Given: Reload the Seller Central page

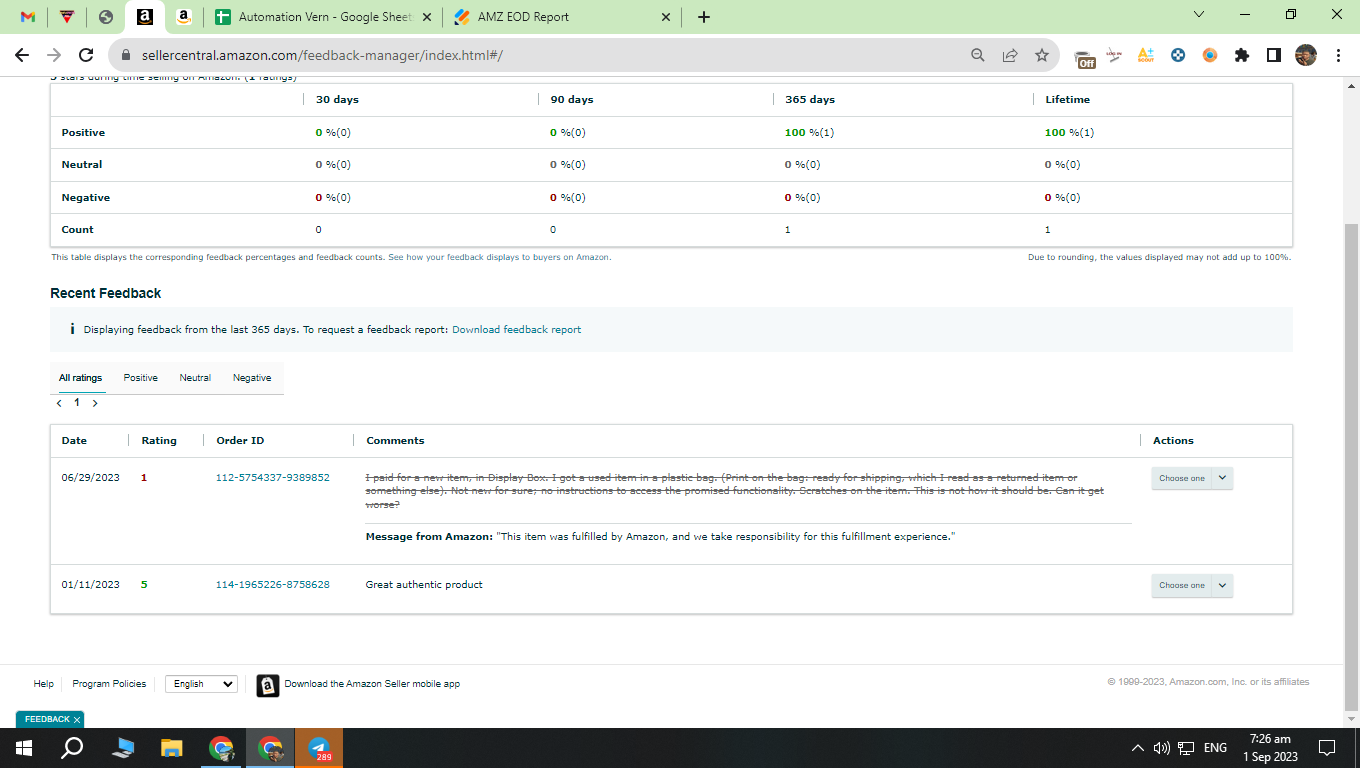Looking at the screenshot, I should 86,55.
